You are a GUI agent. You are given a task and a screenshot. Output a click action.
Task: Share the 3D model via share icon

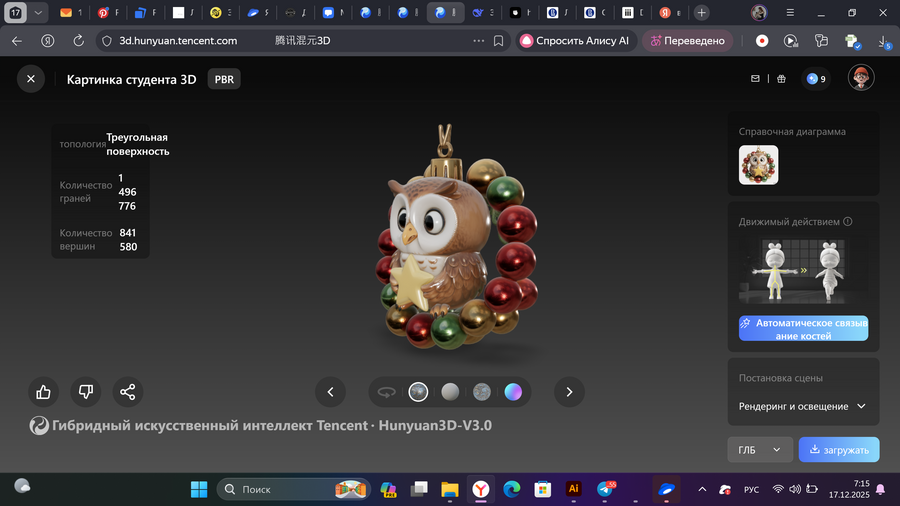(128, 392)
